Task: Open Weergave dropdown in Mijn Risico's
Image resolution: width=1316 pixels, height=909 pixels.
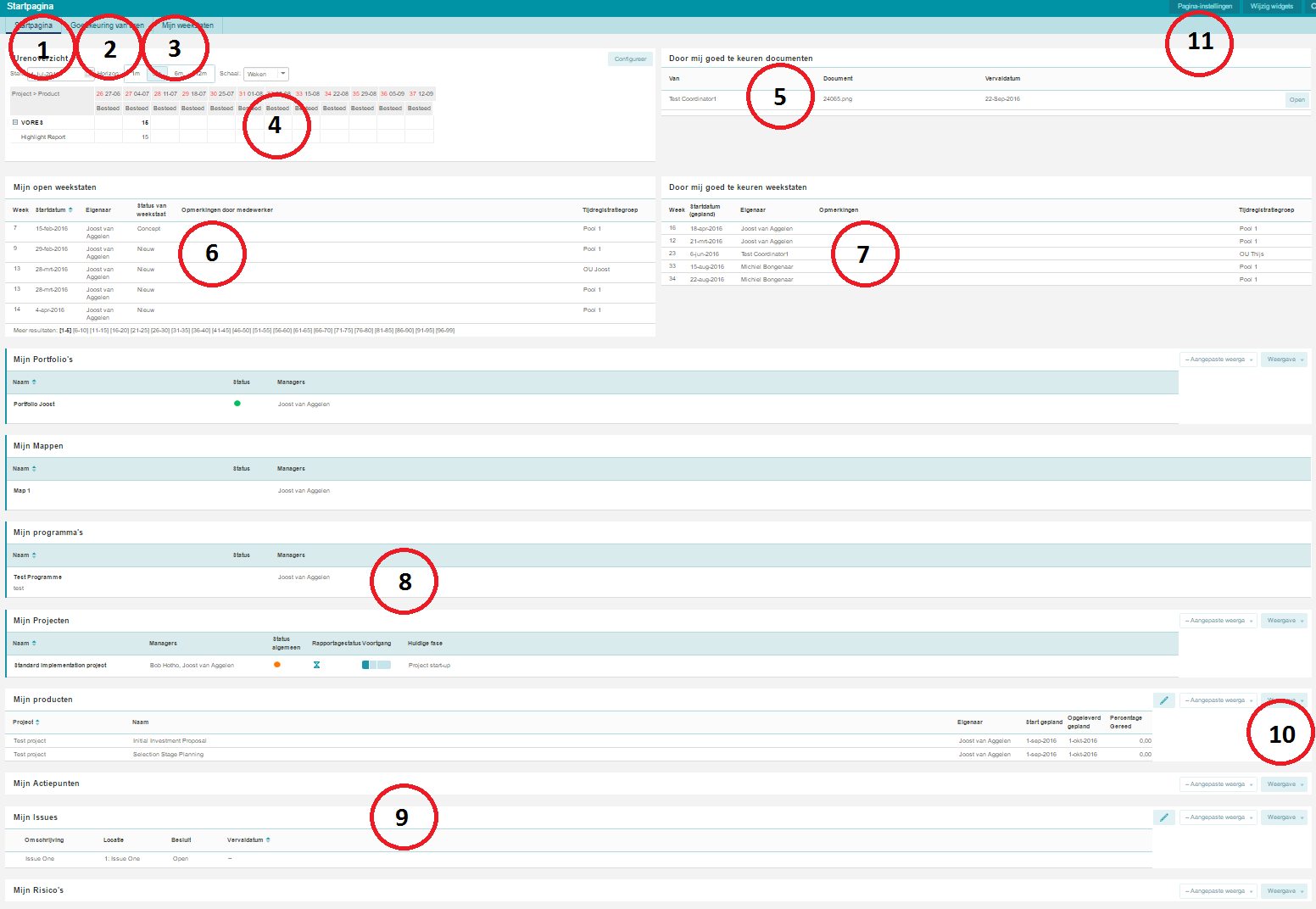Action: coord(1284,891)
